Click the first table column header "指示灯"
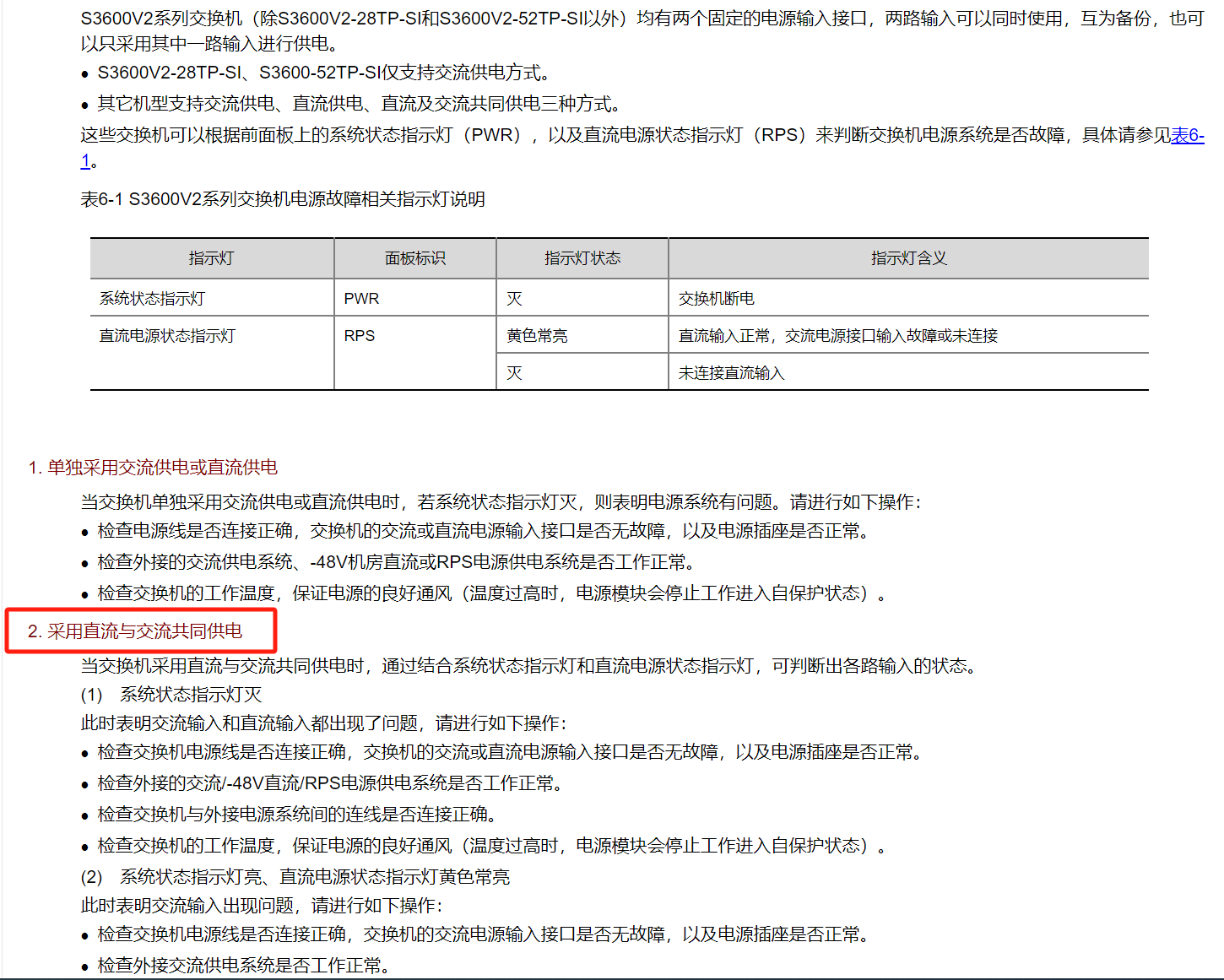1224x980 pixels. point(211,258)
